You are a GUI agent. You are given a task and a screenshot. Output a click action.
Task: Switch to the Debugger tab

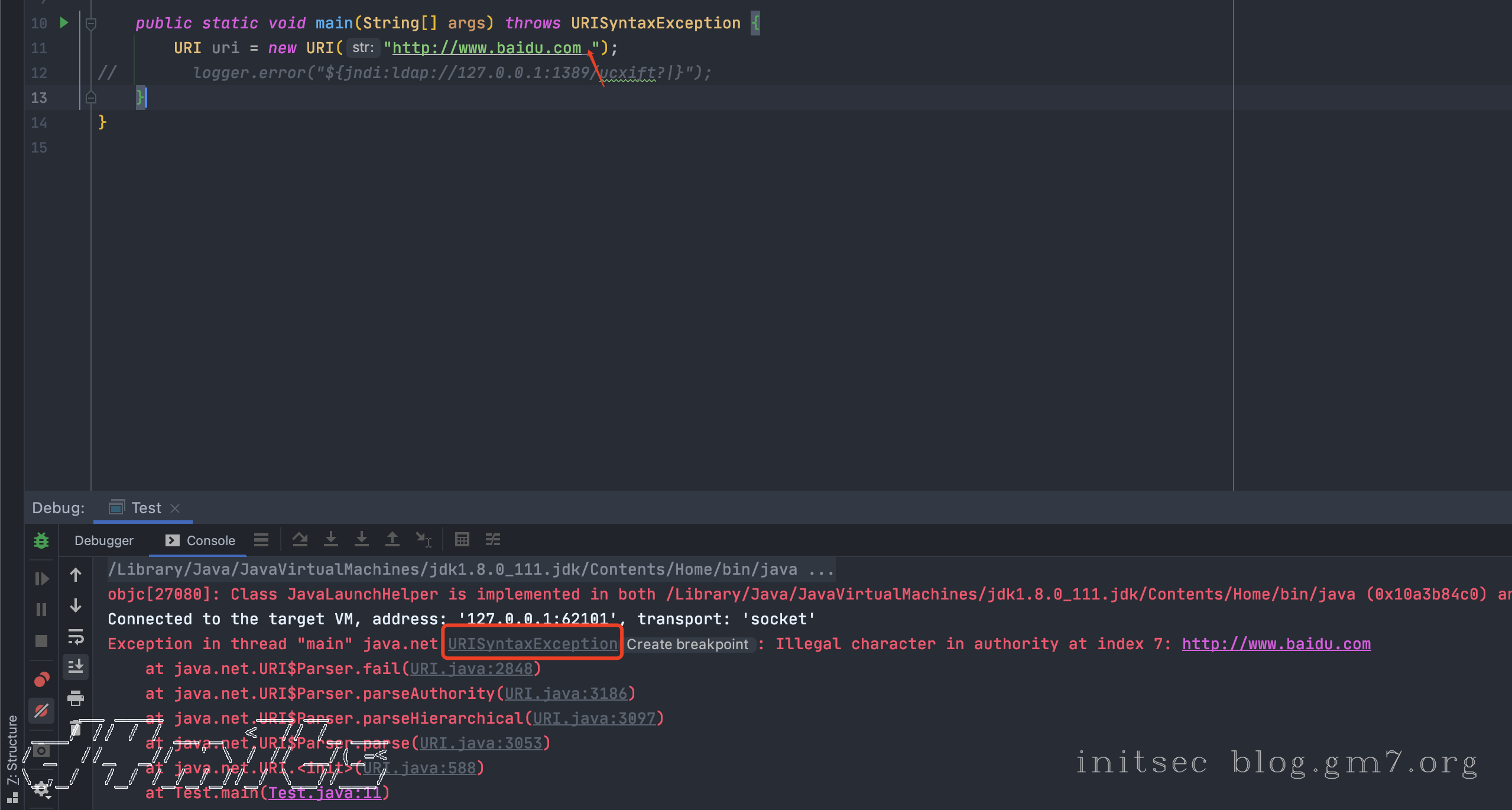104,540
